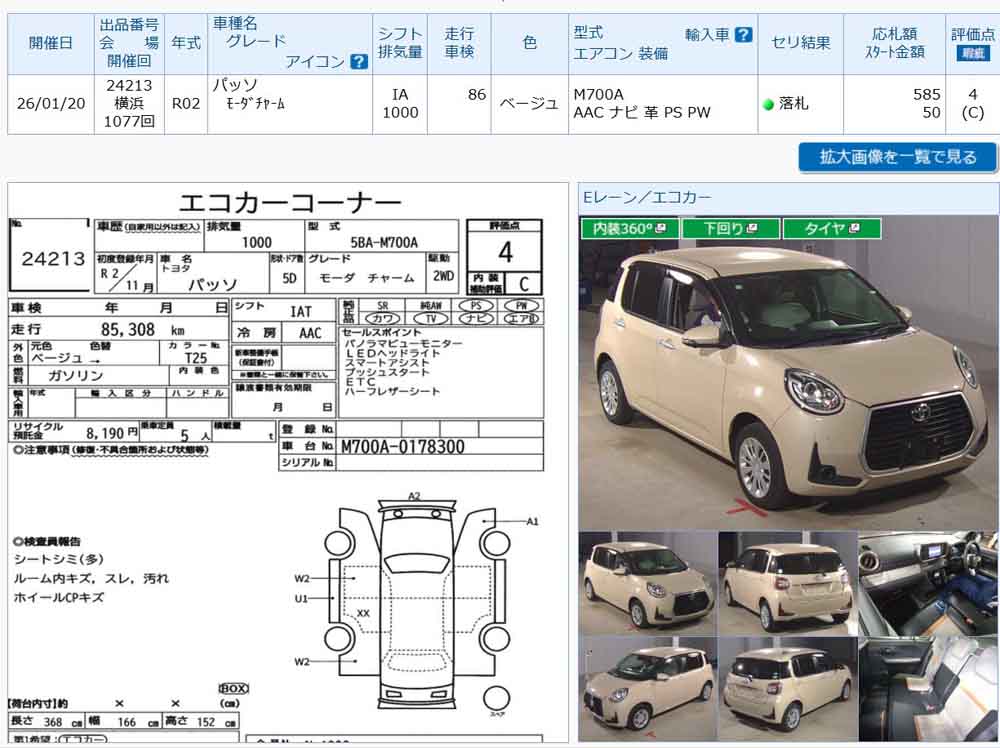Click the 拡大画像を一覧で見る button
Image resolution: width=1000 pixels, height=748 pixels.
tap(897, 157)
